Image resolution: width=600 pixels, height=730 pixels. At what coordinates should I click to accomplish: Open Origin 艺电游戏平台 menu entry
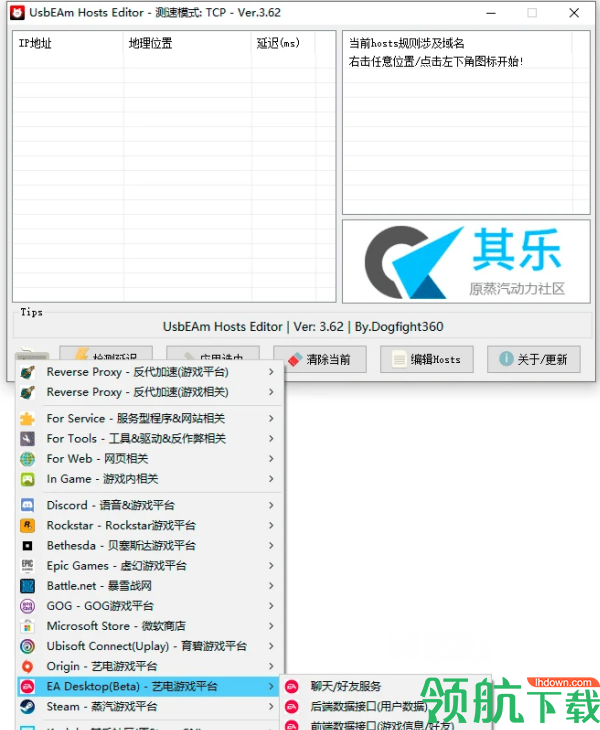[x=149, y=666]
